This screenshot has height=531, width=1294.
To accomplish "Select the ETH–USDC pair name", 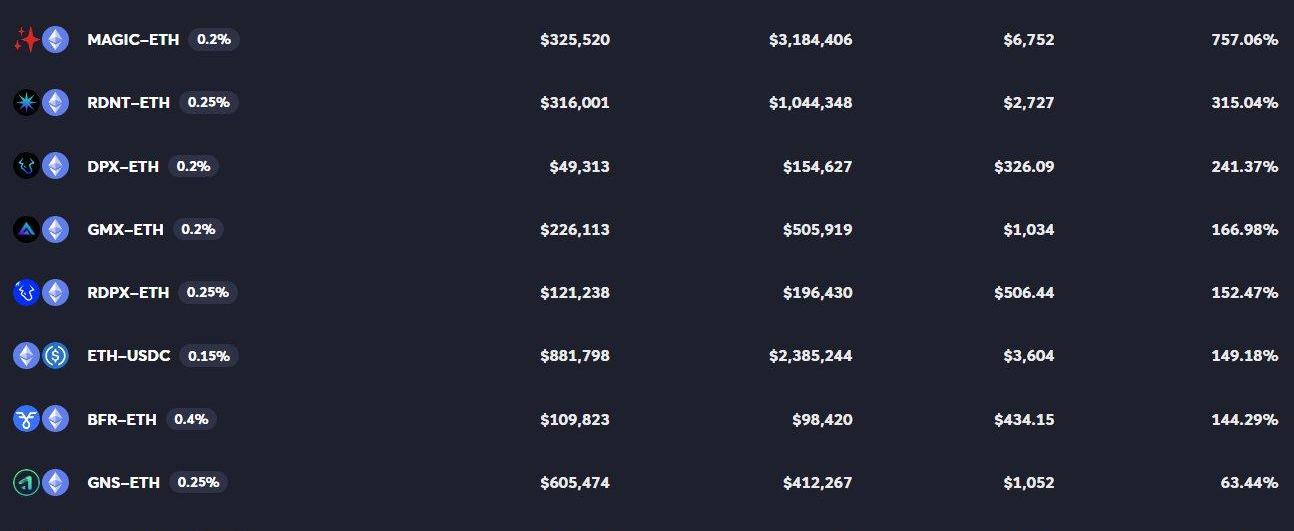I will pos(129,356).
